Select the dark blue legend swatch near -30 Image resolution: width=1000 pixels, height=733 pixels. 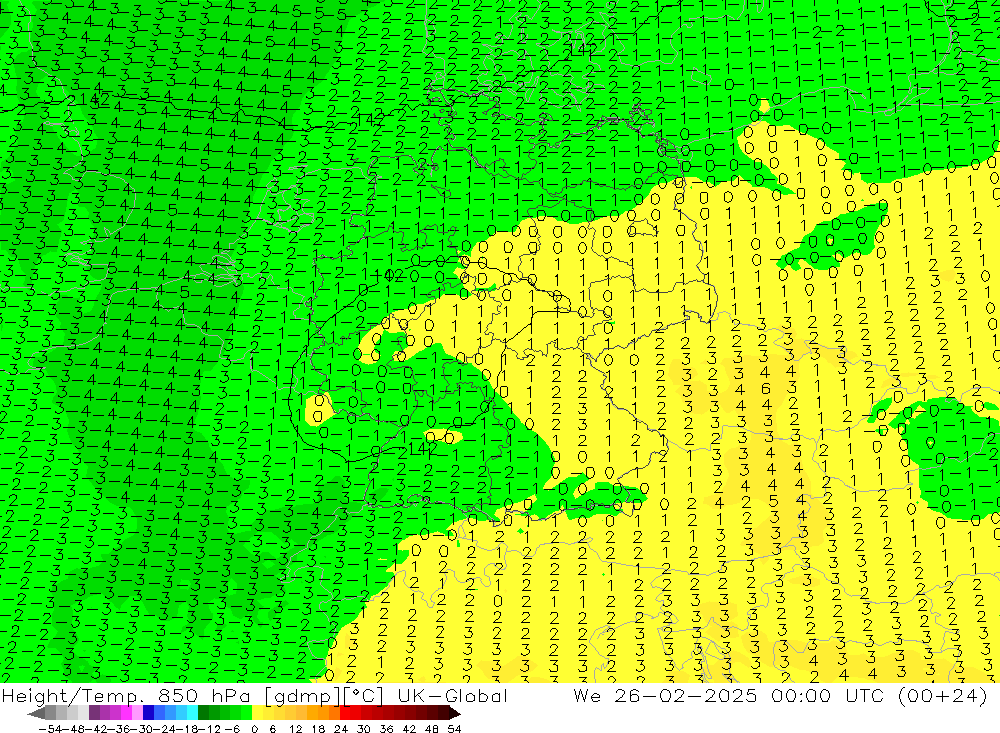[x=148, y=713]
